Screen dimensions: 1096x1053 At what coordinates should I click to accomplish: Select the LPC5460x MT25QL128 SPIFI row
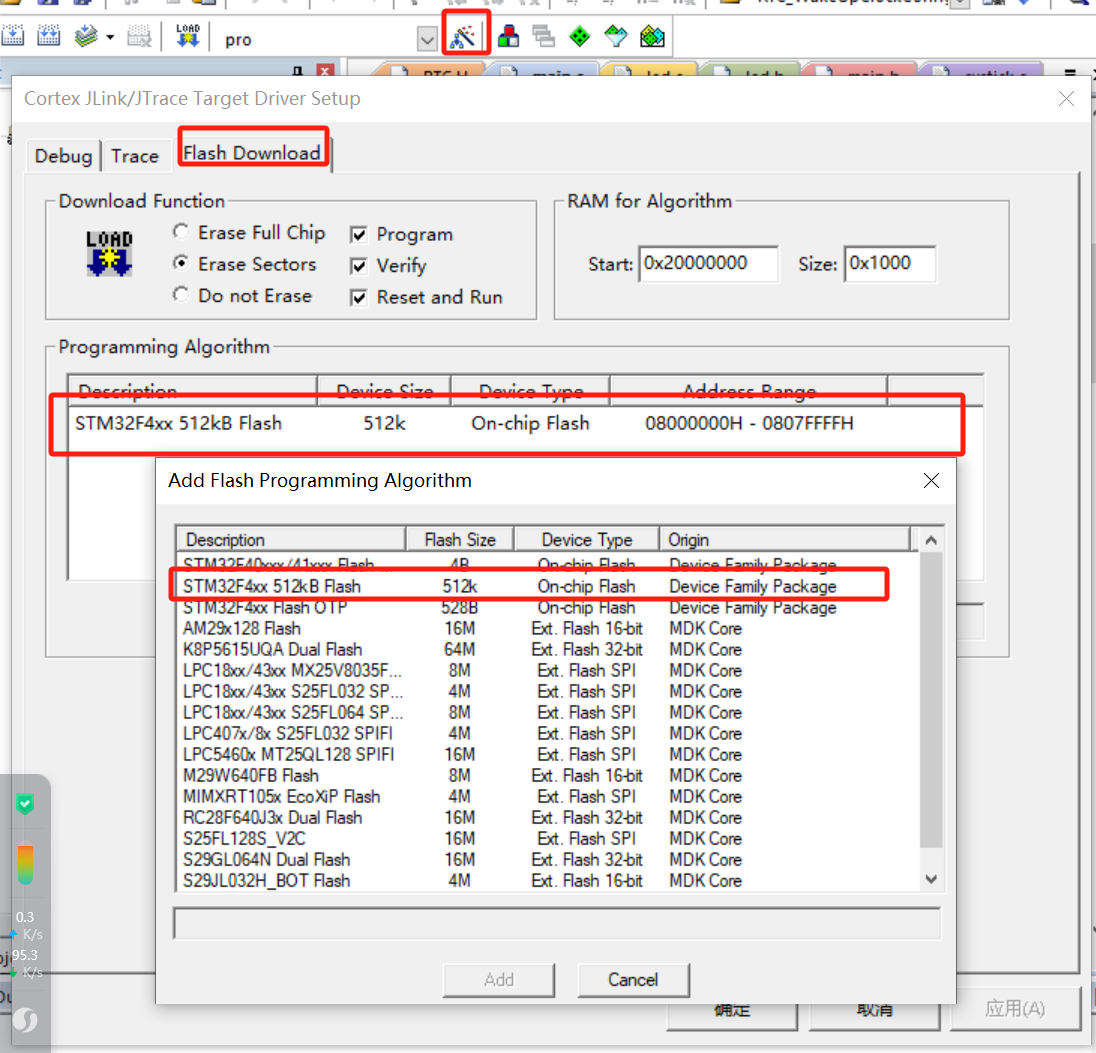click(x=547, y=754)
